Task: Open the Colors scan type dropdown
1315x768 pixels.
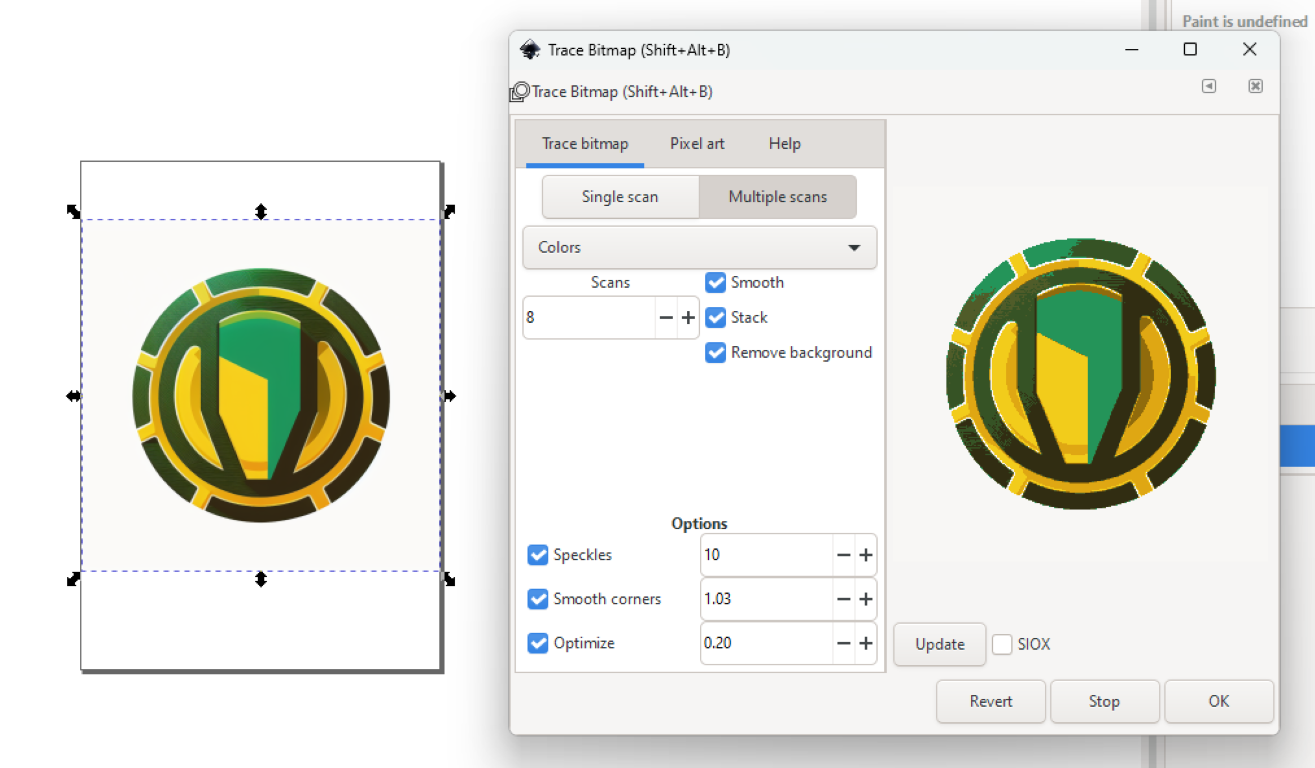Action: point(700,247)
